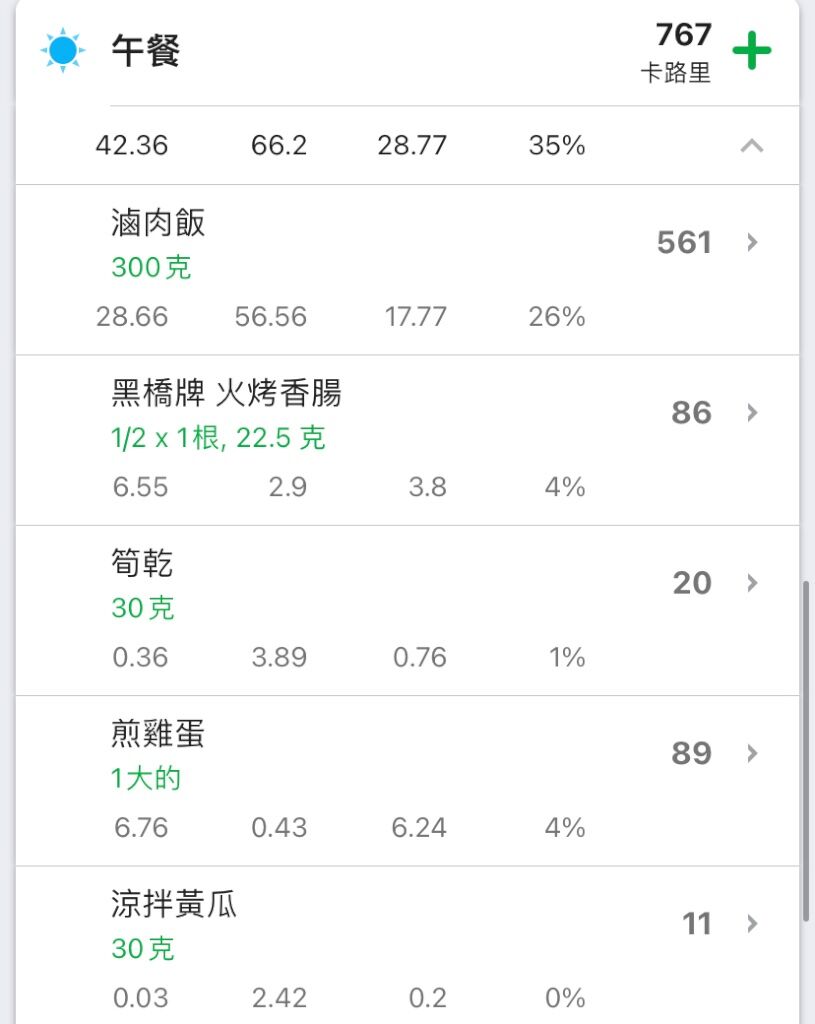The image size is (815, 1024).
Task: Click the blue sun lunch icon
Action: click(x=63, y=50)
